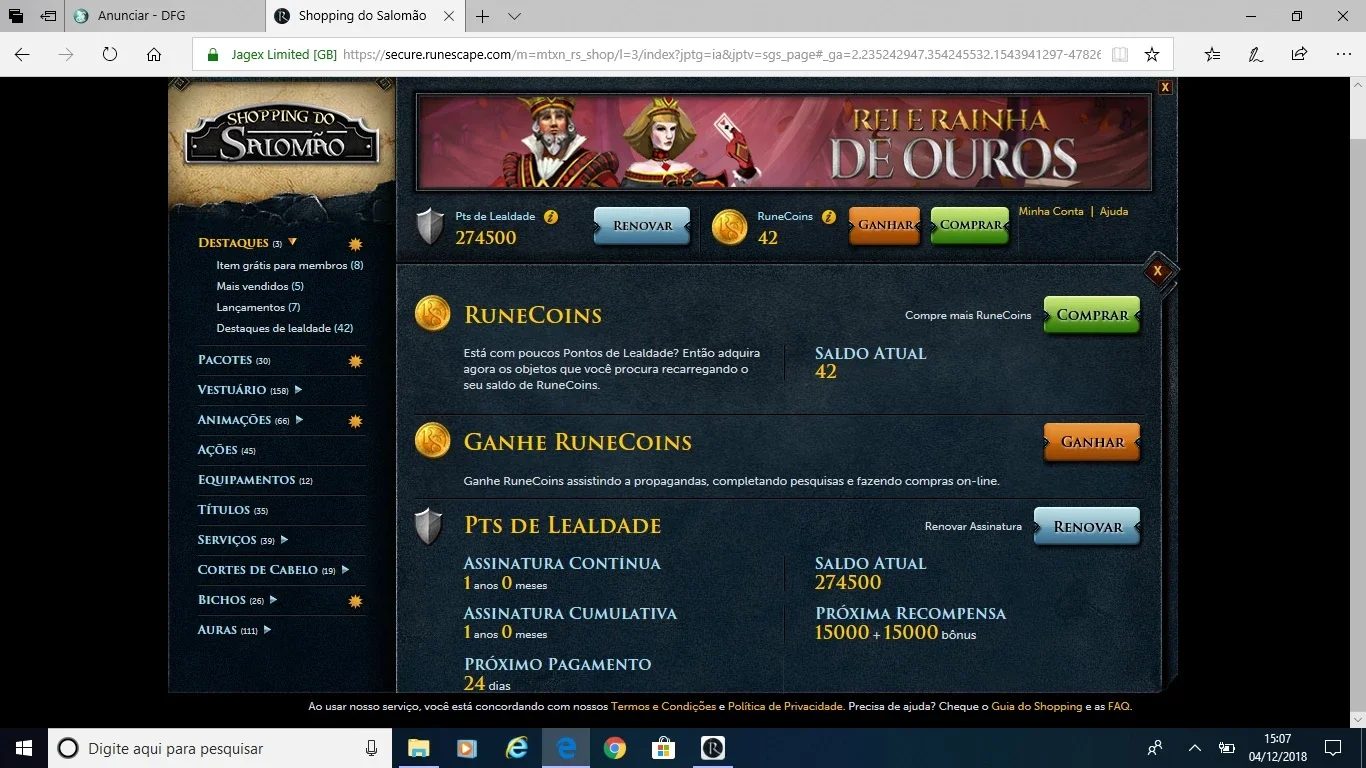Open a new browser tab
Image resolution: width=1366 pixels, height=768 pixels.
pos(483,16)
